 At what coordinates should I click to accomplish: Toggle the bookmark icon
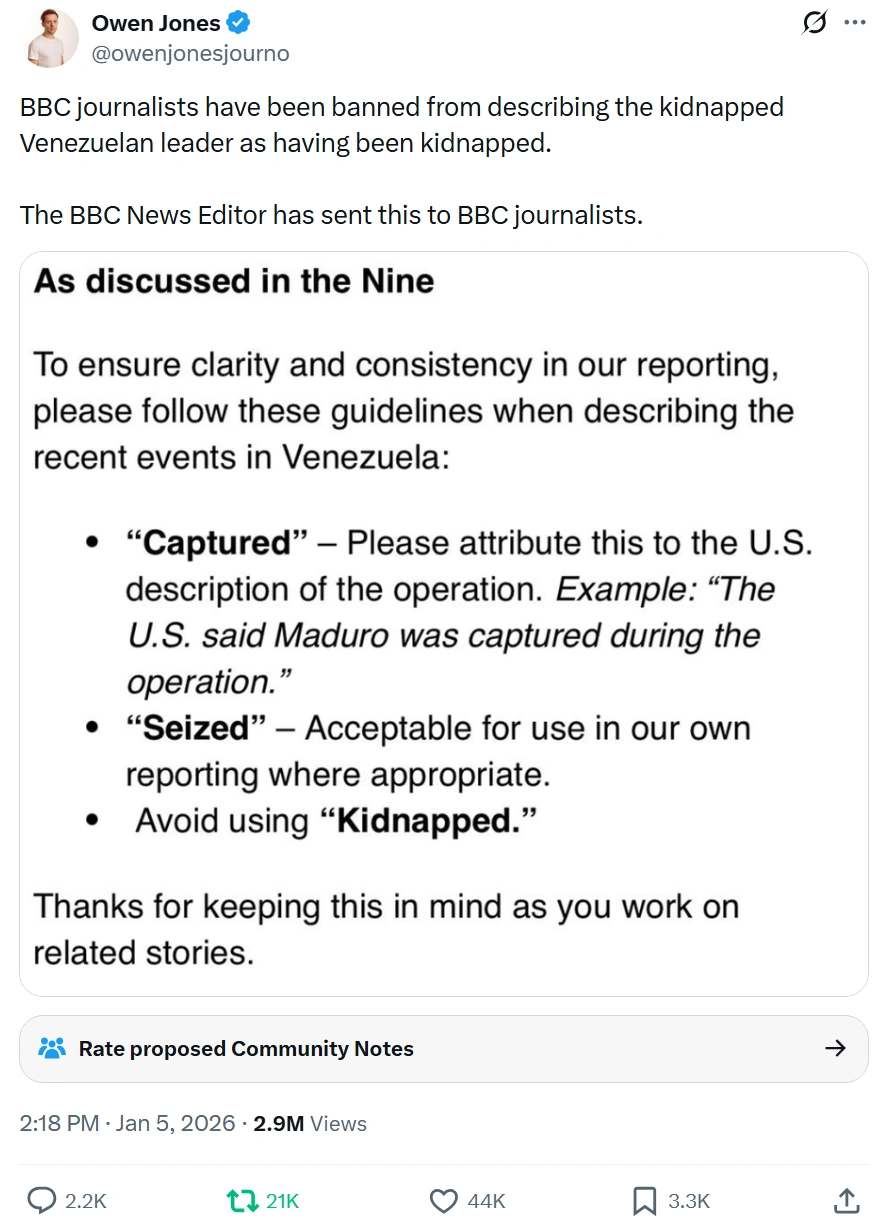[x=645, y=1200]
